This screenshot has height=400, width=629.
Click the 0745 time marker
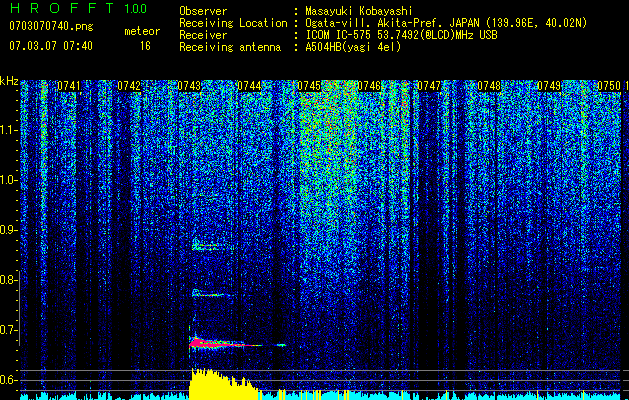(309, 86)
